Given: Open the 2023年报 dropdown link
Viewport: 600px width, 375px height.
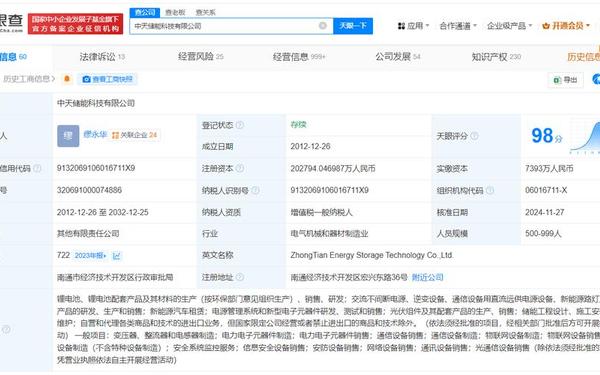Looking at the screenshot, I should 90,256.
